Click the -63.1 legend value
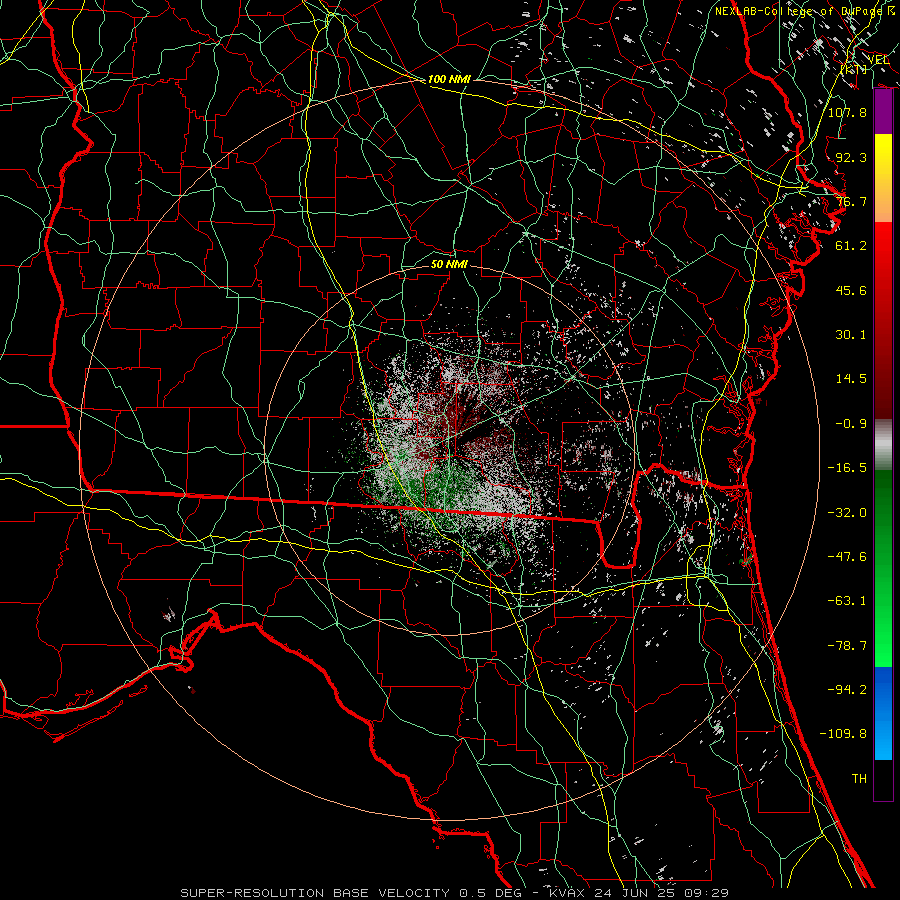The width and height of the screenshot is (900, 900). 847,601
